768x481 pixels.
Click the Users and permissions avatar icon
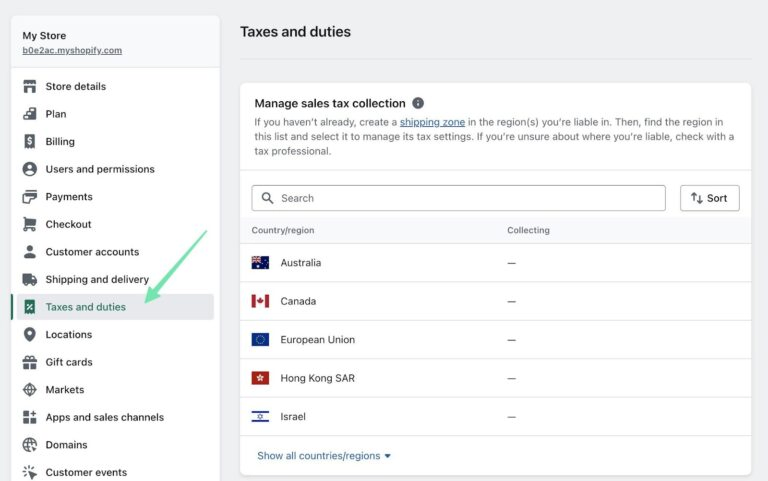[29, 169]
